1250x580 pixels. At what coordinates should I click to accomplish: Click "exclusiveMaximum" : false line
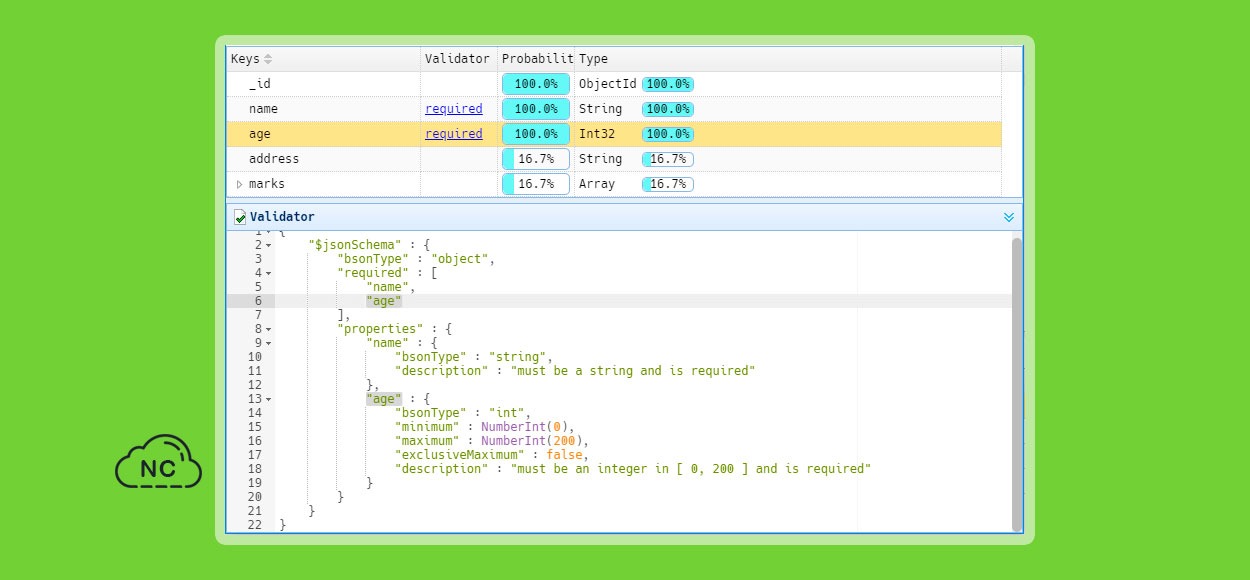[x=492, y=455]
